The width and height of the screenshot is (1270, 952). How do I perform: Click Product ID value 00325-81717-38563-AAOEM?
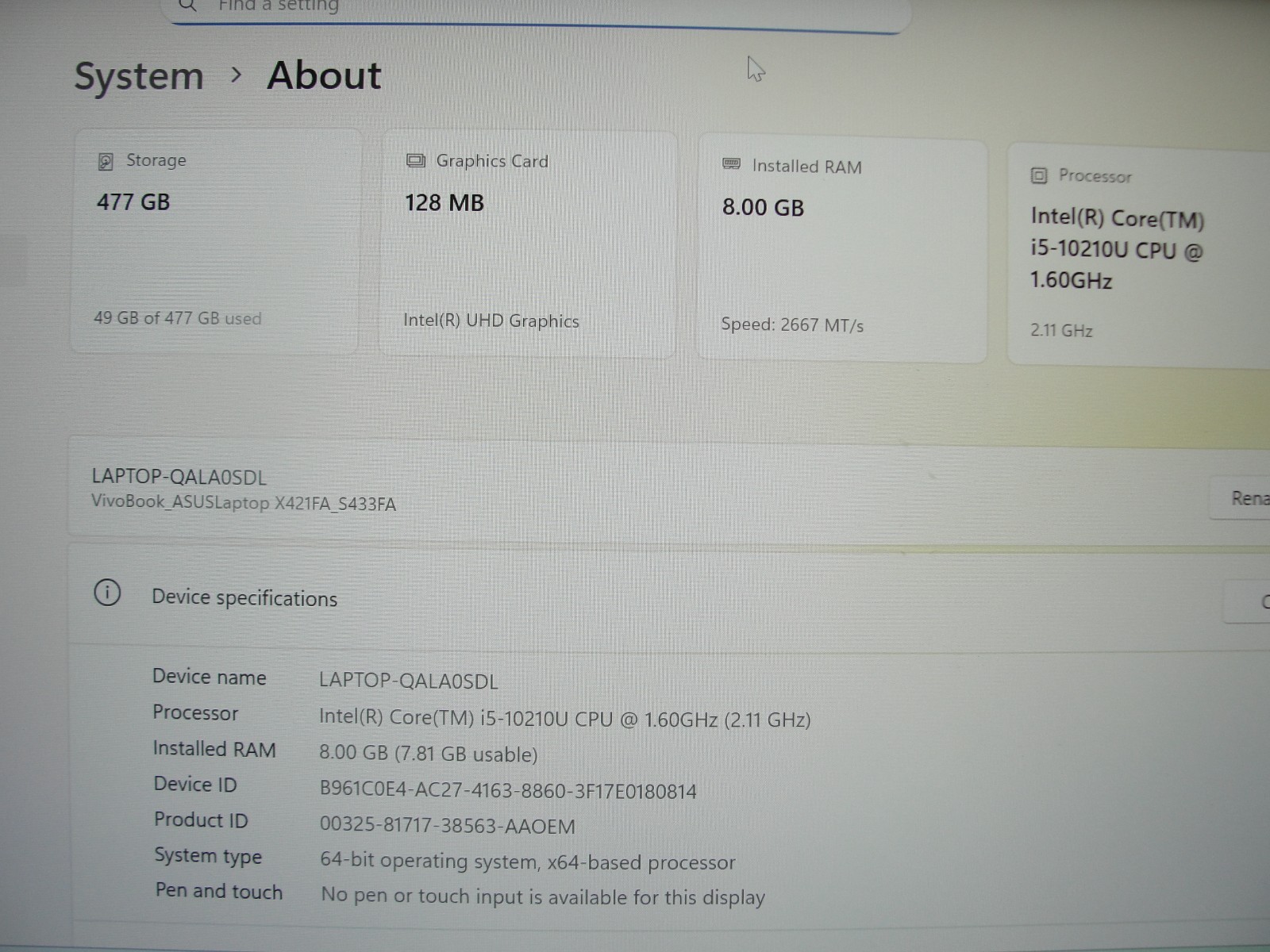[x=447, y=826]
